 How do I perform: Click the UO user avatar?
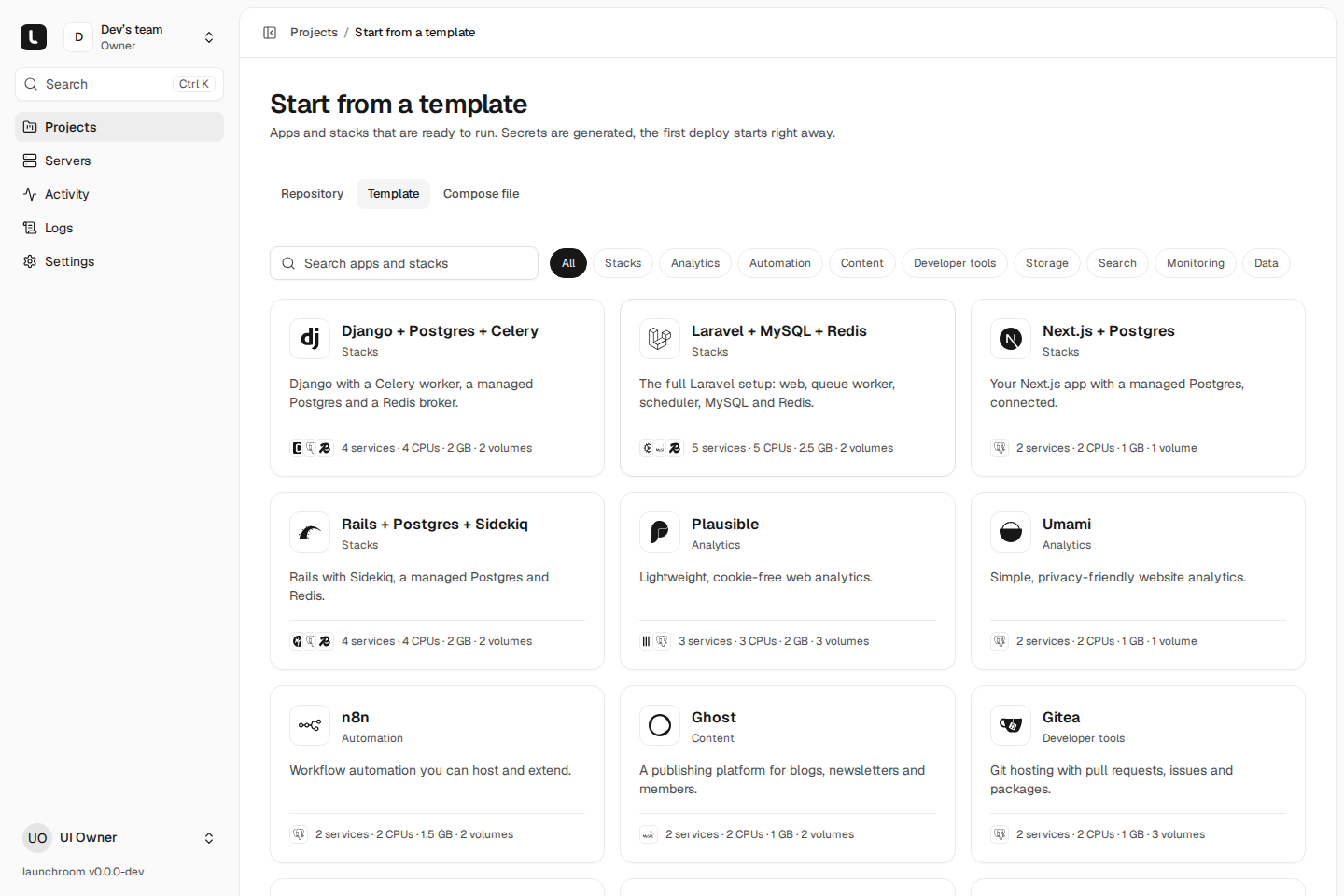click(37, 838)
